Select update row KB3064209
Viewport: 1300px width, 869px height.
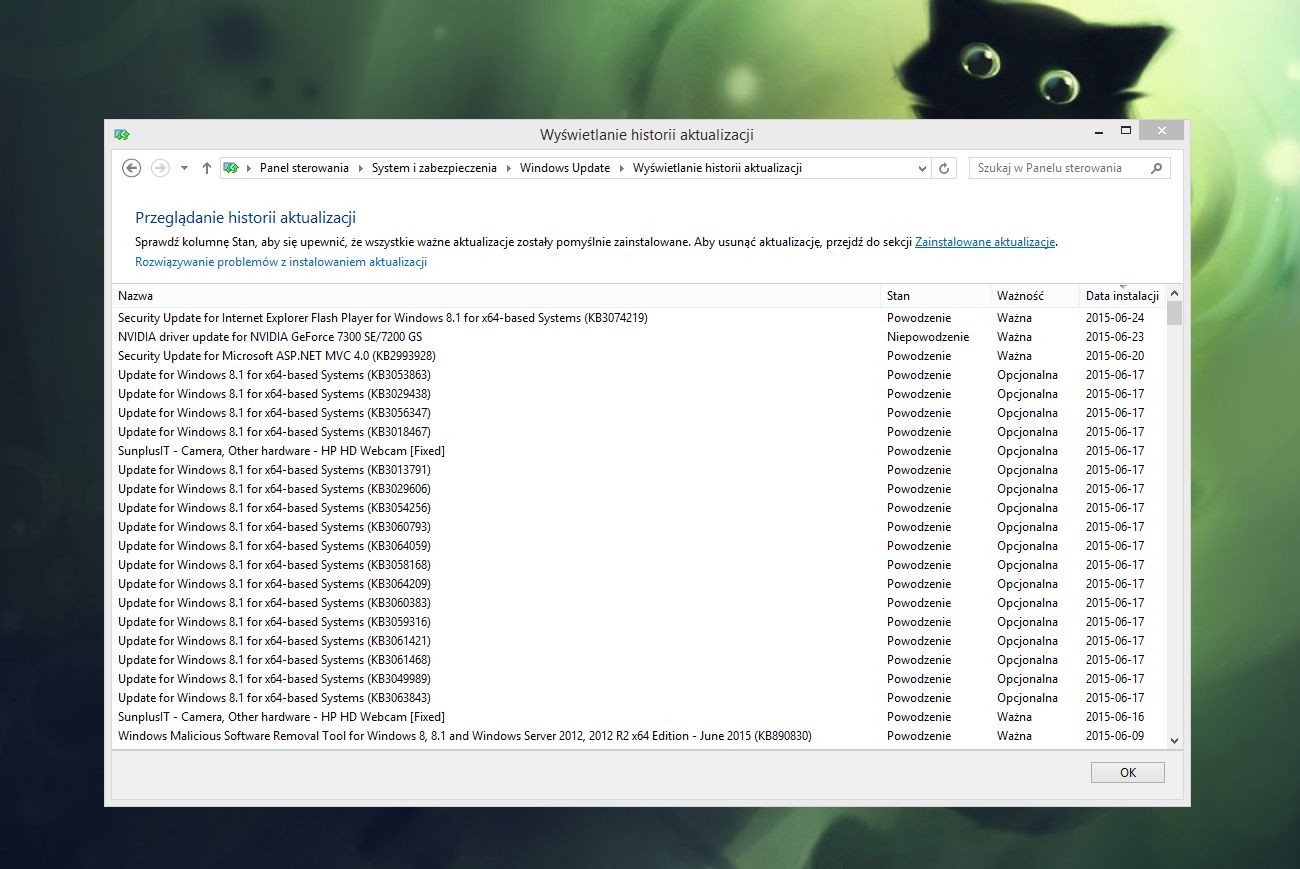point(638,584)
